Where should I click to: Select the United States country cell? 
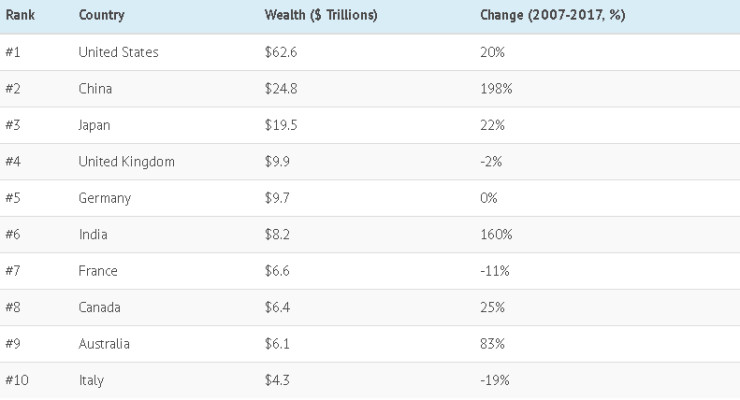118,52
